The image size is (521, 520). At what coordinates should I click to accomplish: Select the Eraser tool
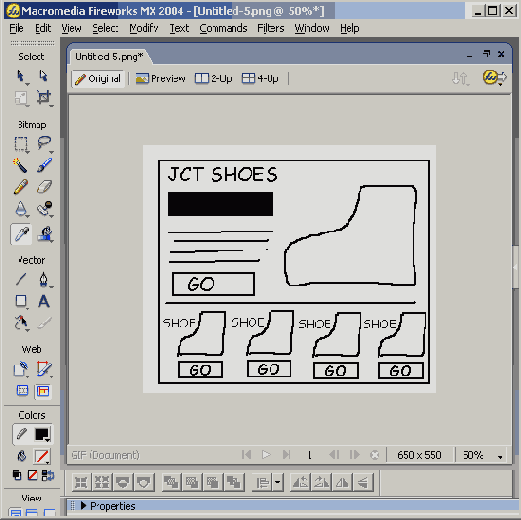coord(44,187)
